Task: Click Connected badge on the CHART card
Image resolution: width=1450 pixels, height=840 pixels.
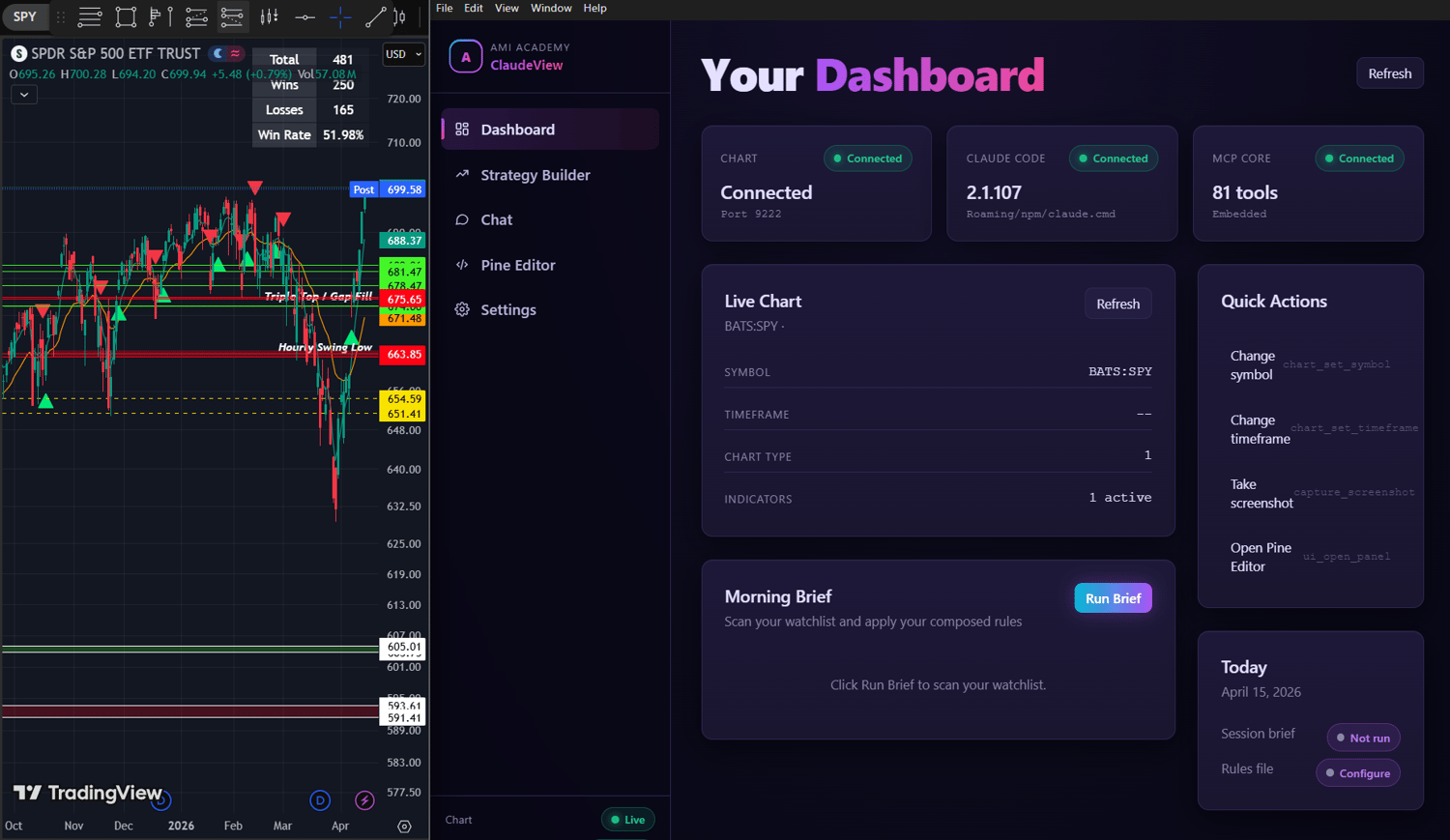Action: coord(868,159)
